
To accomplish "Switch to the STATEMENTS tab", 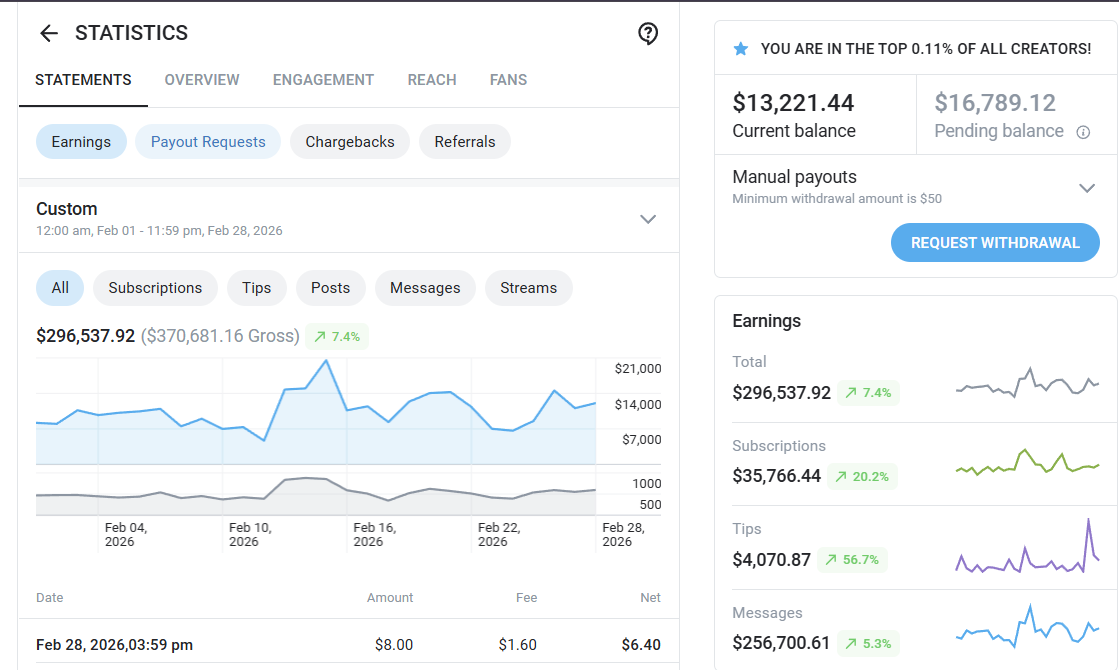I will [83, 80].
